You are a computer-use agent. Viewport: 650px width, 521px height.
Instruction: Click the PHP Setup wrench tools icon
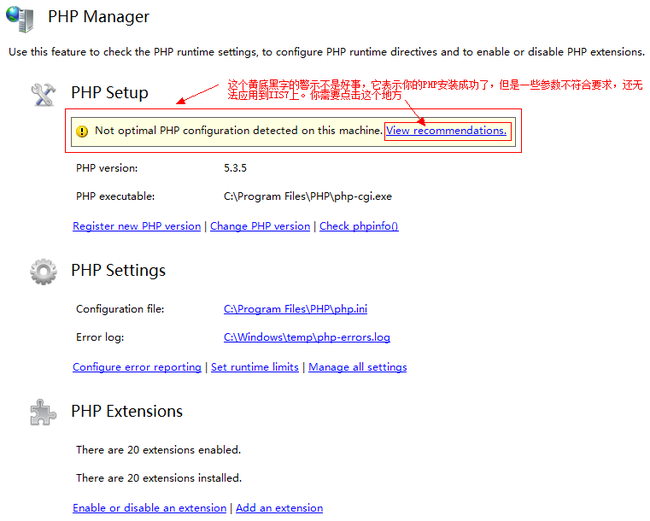(44, 95)
